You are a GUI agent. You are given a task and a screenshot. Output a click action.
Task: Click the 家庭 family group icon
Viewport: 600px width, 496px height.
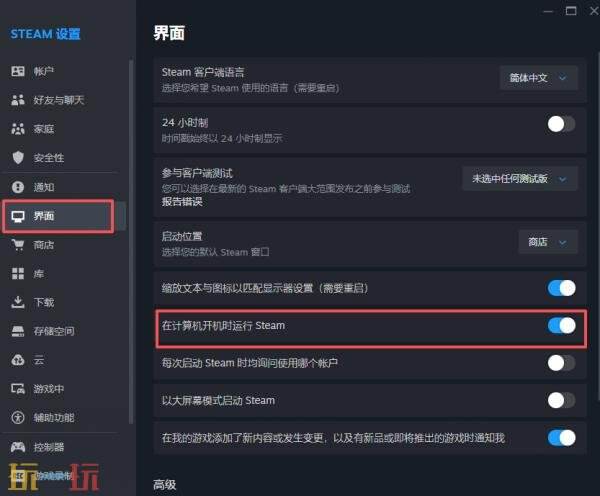18,129
